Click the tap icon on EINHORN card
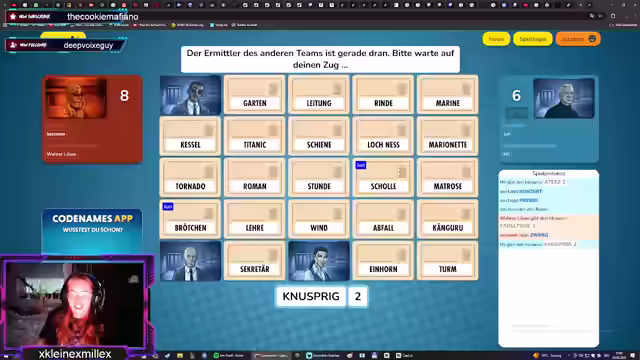 402,255
